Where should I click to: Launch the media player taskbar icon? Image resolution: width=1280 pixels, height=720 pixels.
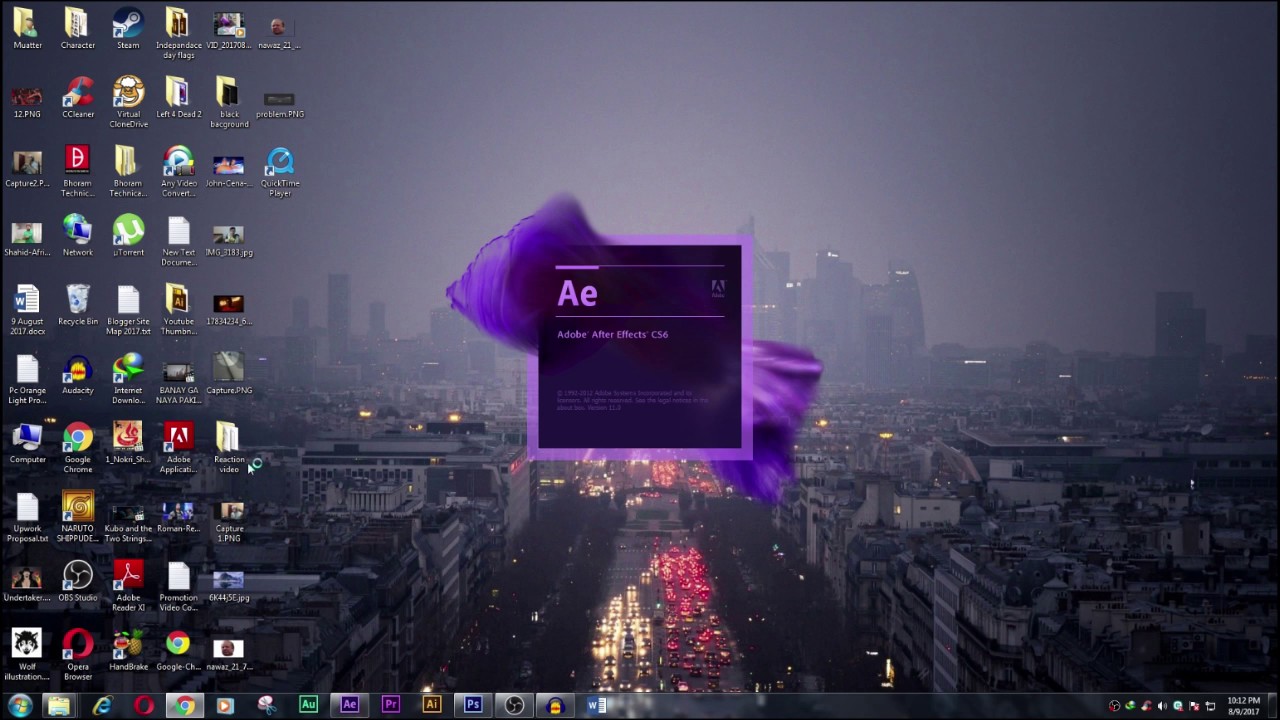225,705
